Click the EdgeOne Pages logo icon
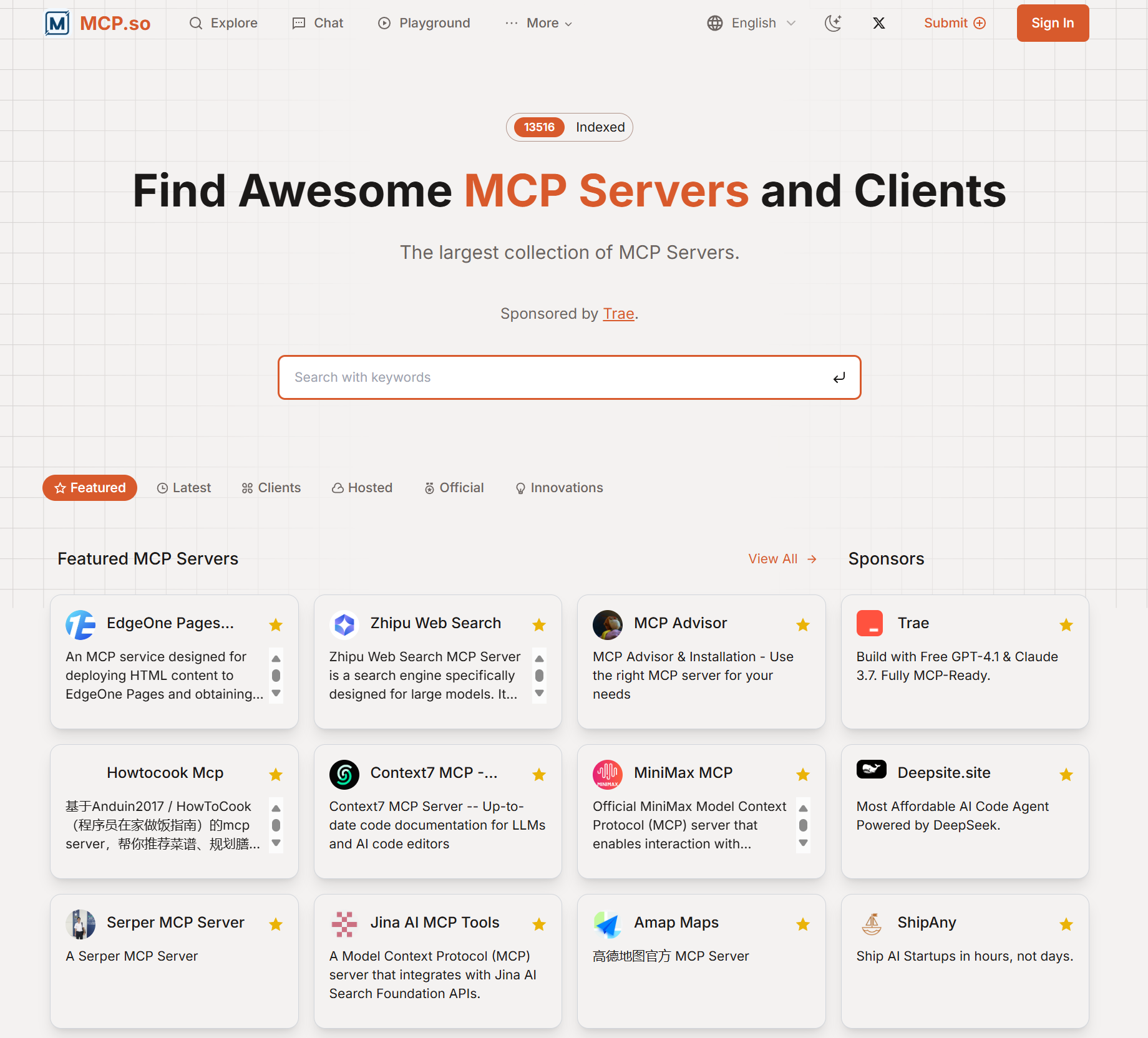 (80, 624)
